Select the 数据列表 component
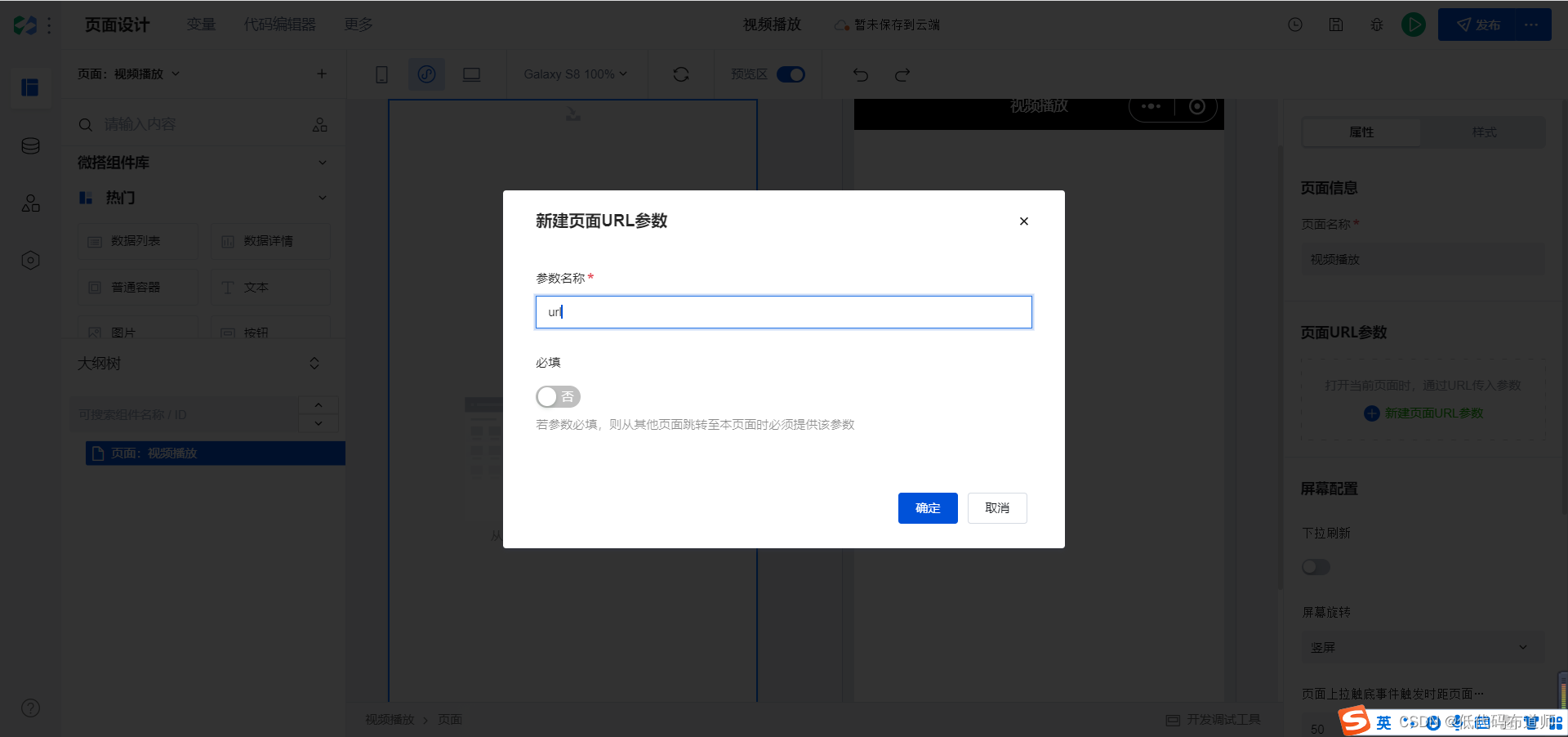1568x737 pixels. pos(138,241)
